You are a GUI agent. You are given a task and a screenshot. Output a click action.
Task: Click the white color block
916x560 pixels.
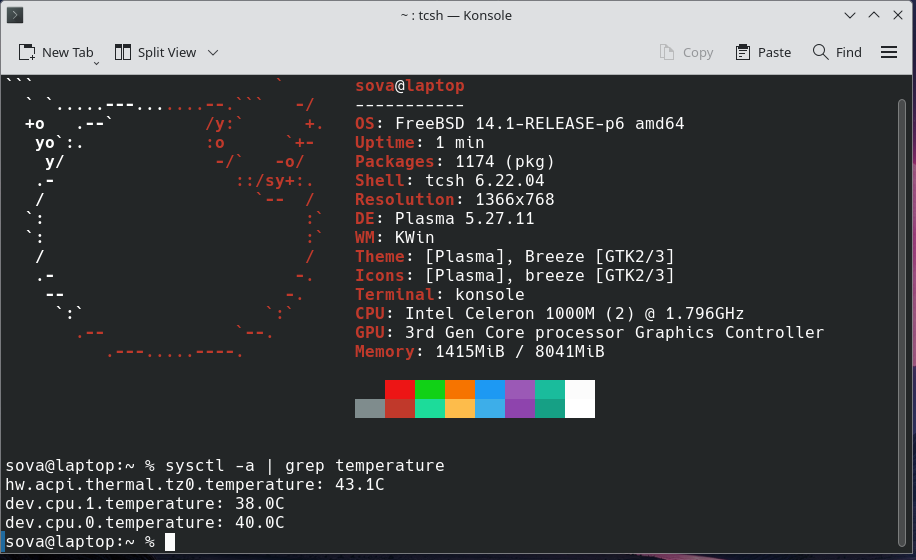pos(580,399)
